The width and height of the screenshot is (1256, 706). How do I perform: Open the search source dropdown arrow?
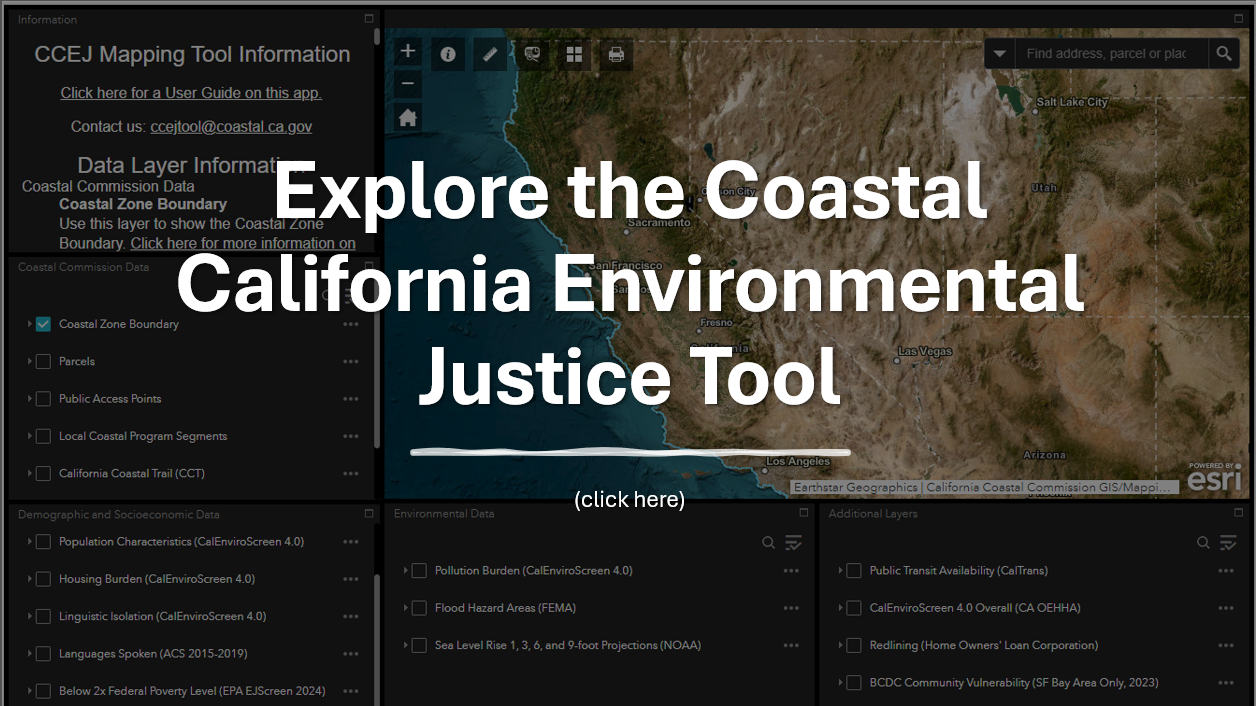point(1000,54)
